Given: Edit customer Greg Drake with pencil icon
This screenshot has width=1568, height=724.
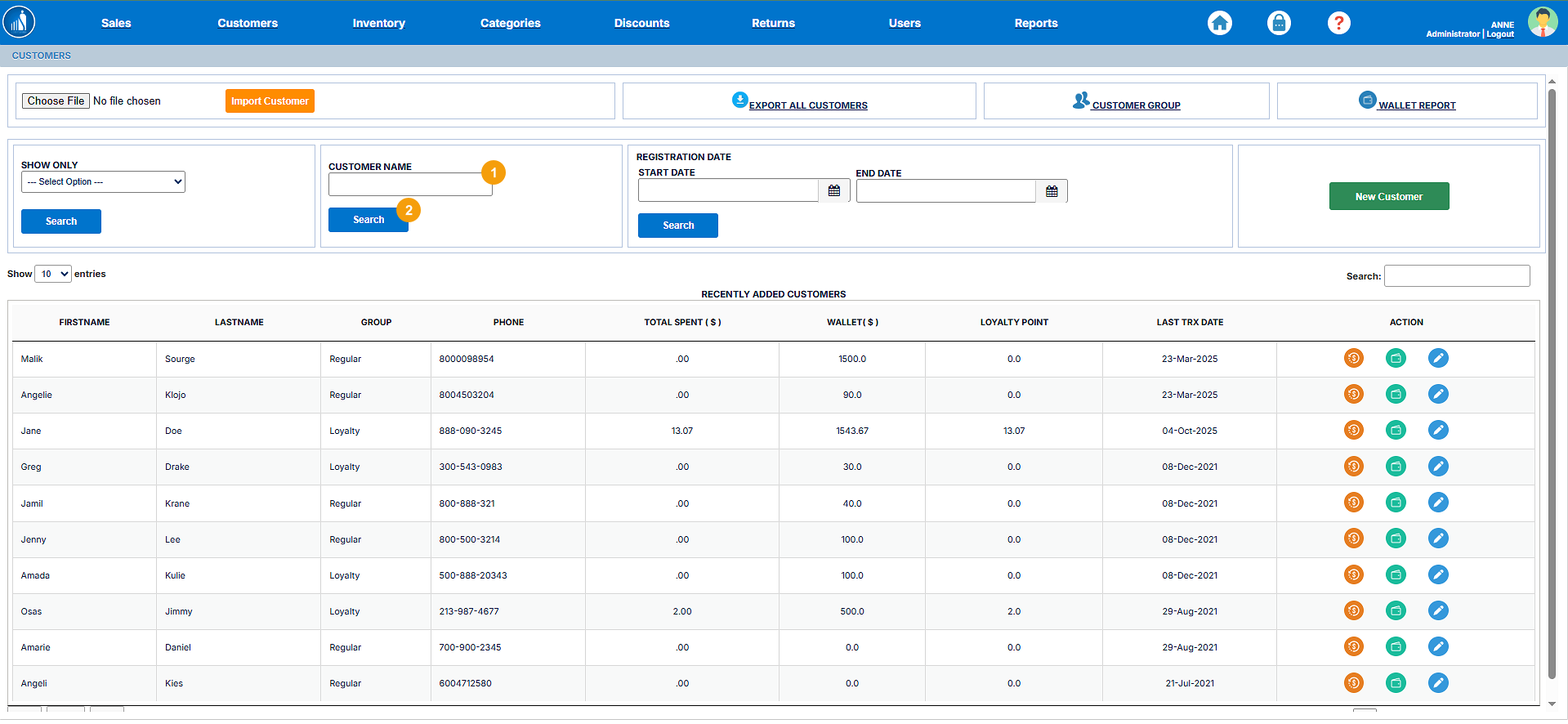Looking at the screenshot, I should click(x=1438, y=466).
